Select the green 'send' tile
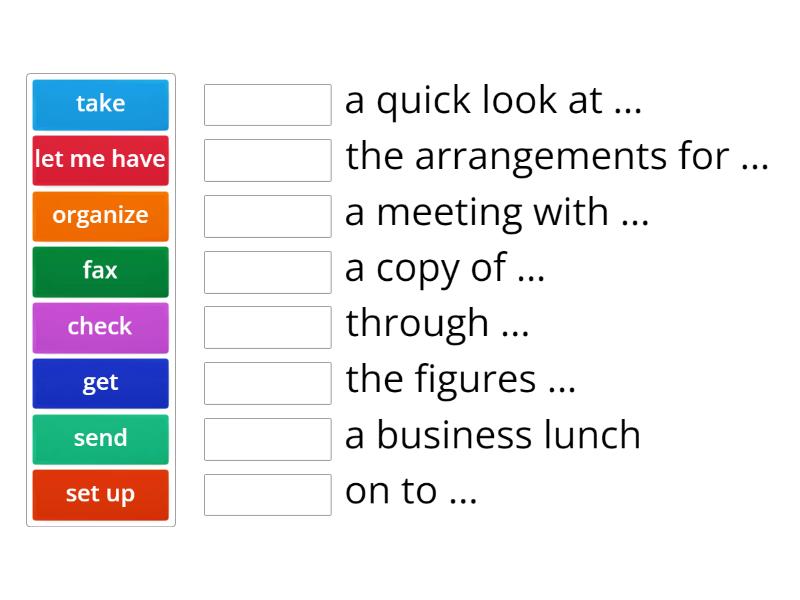The height and width of the screenshot is (600, 800). 100,438
